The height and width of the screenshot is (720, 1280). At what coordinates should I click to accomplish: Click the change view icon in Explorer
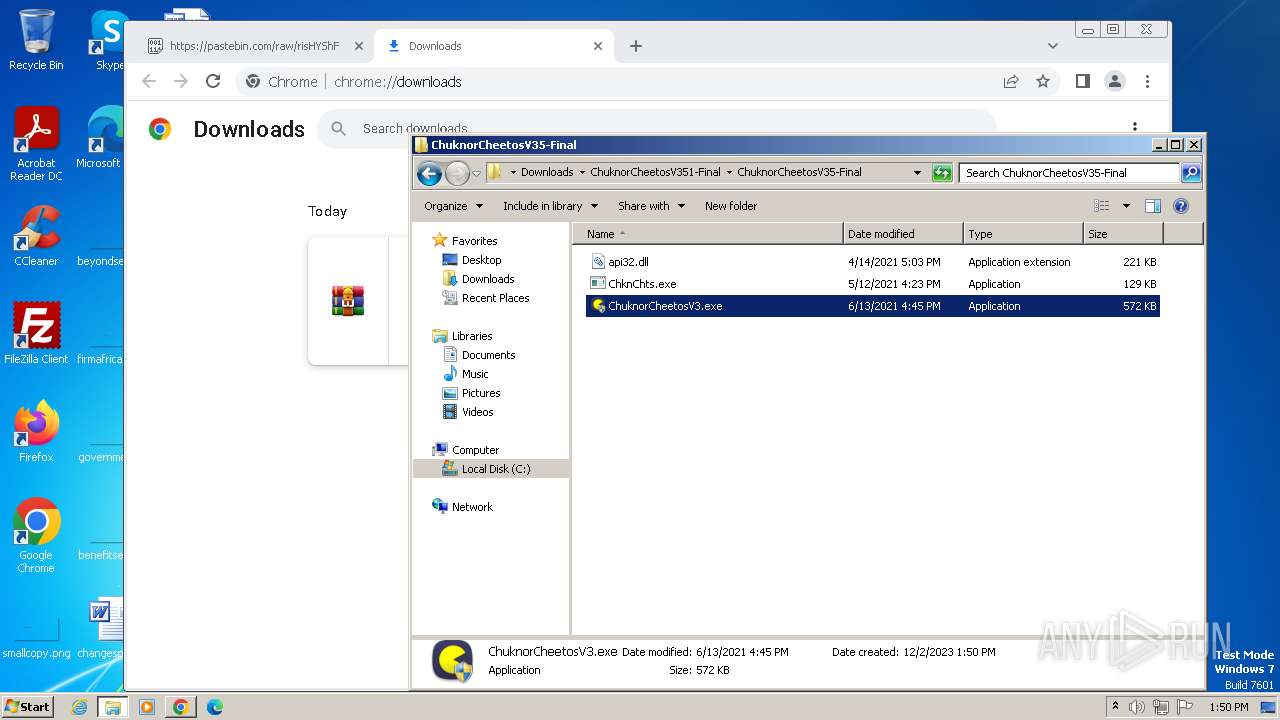coord(1101,206)
